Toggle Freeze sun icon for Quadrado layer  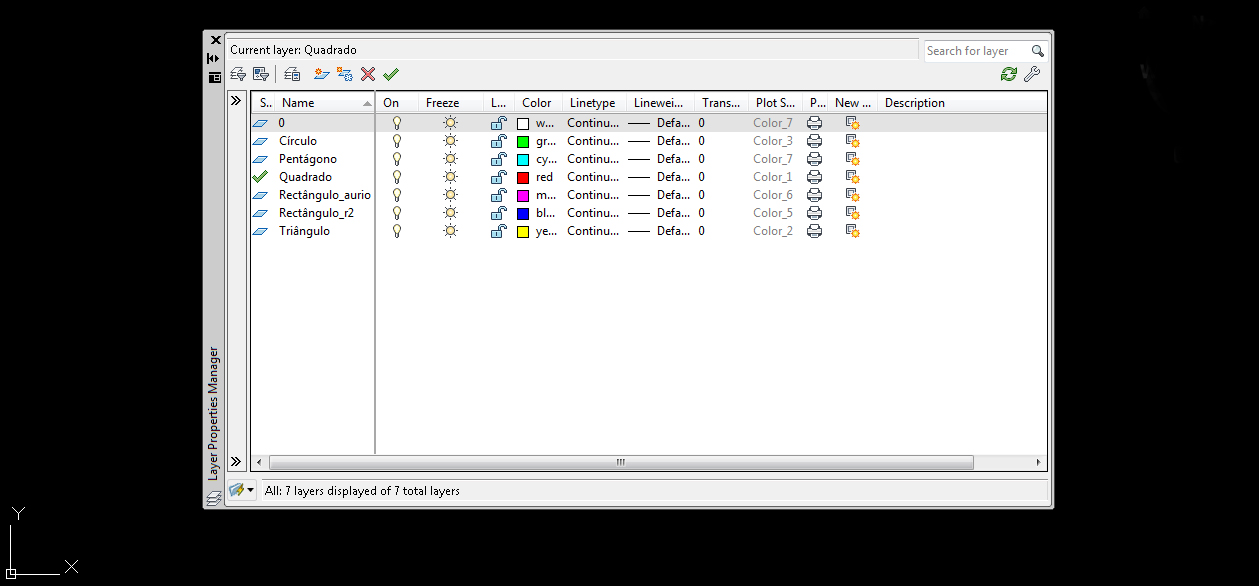point(451,177)
